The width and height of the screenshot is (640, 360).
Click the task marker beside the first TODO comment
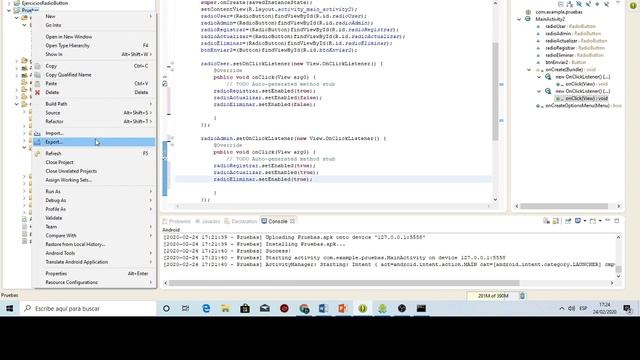coord(164,84)
